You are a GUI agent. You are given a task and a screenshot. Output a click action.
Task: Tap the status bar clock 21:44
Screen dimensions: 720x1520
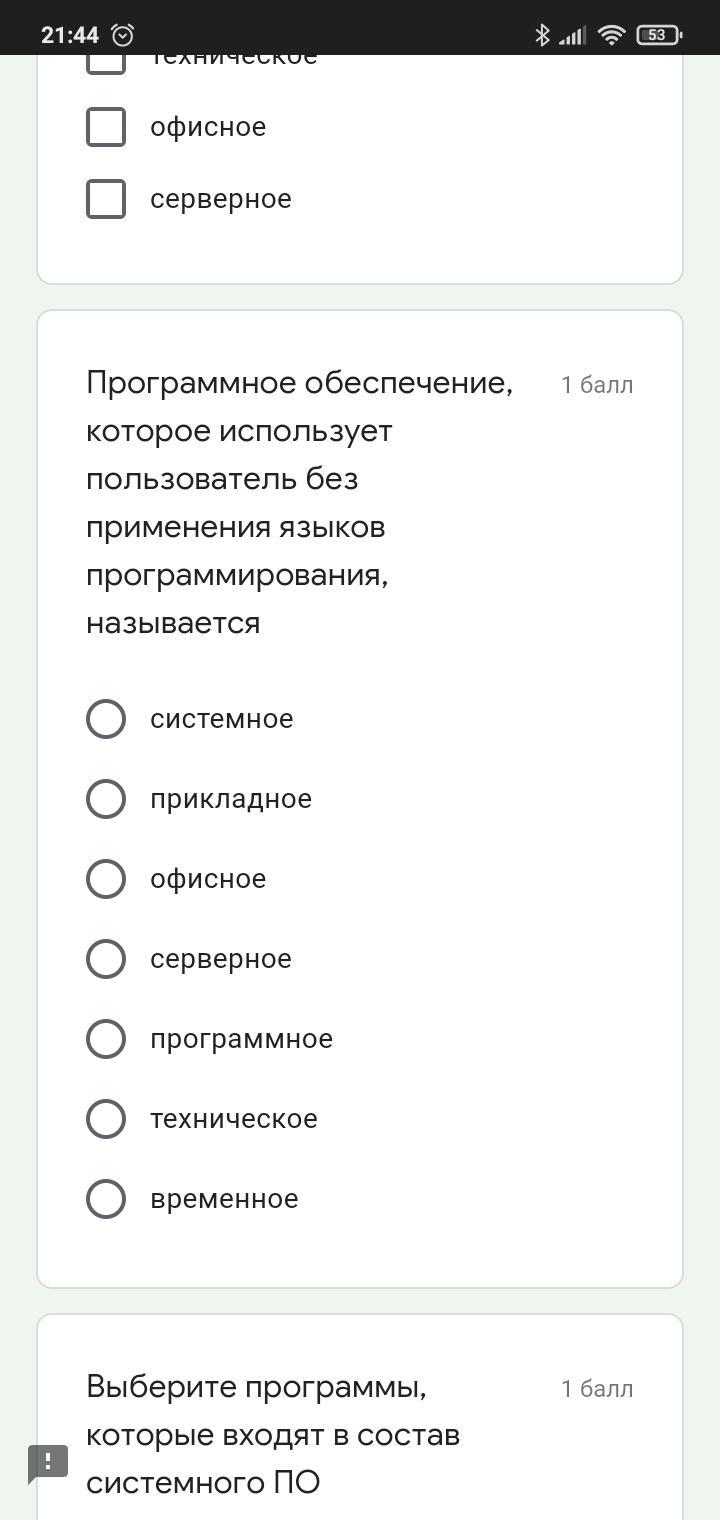pos(70,35)
